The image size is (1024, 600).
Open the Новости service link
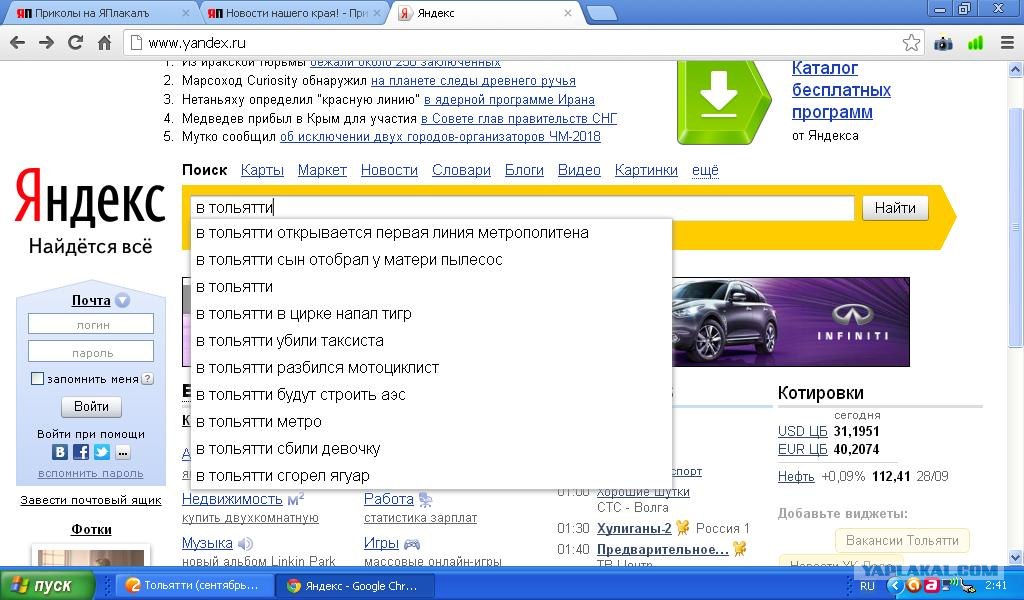tap(389, 170)
